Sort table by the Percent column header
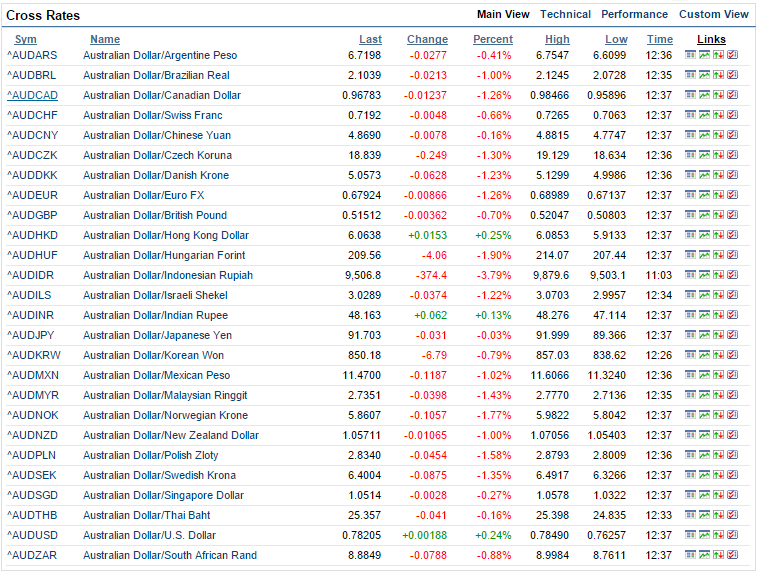The height and width of the screenshot is (575, 759). coord(493,40)
